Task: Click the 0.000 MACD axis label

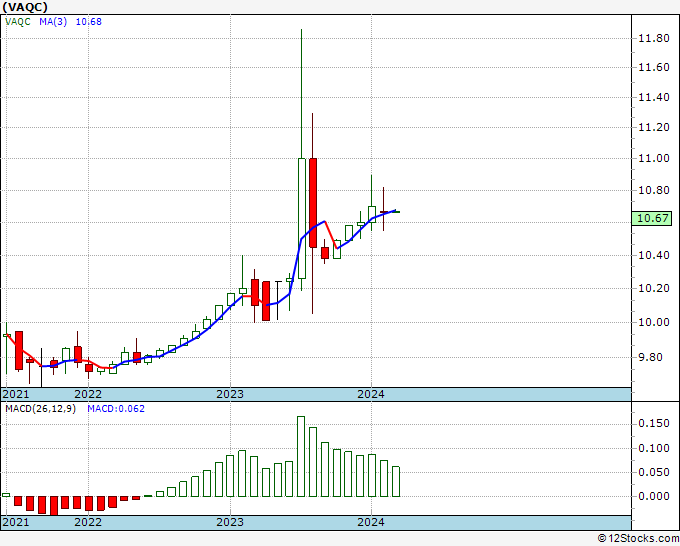Action: coord(654,496)
